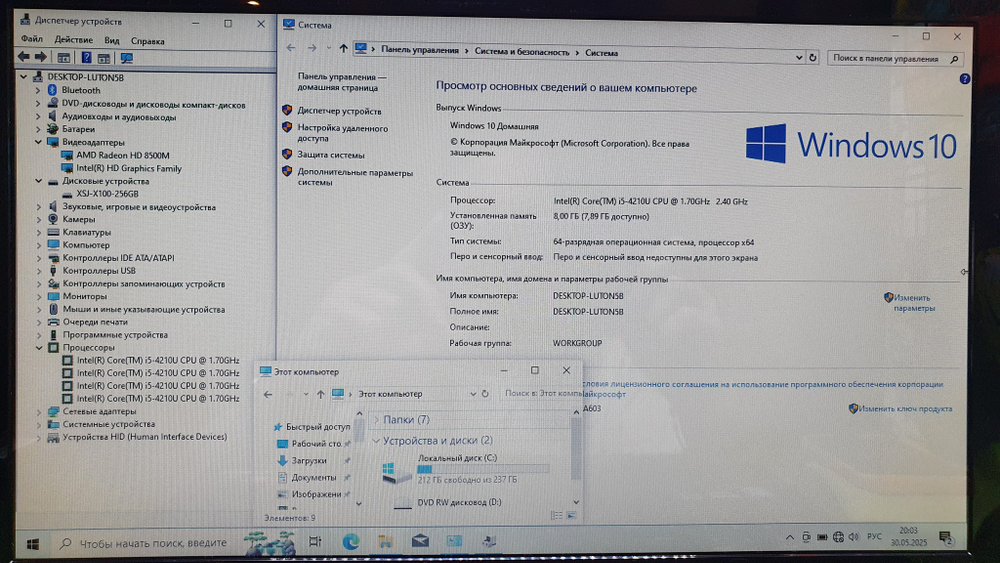
Task: Expand the Мониторы category
Action: (39, 296)
